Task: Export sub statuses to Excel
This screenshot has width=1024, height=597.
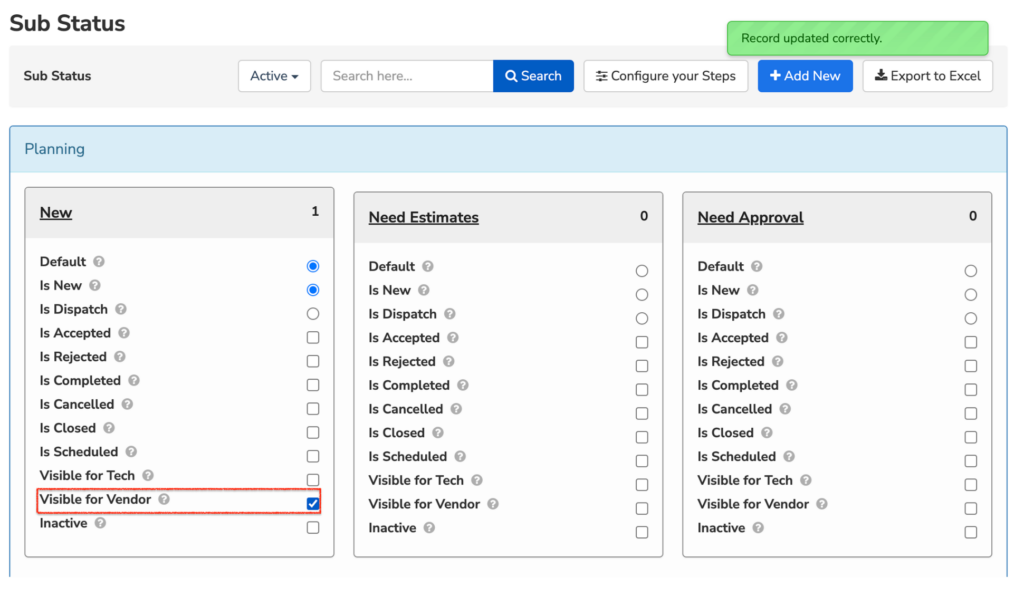Action: click(927, 76)
